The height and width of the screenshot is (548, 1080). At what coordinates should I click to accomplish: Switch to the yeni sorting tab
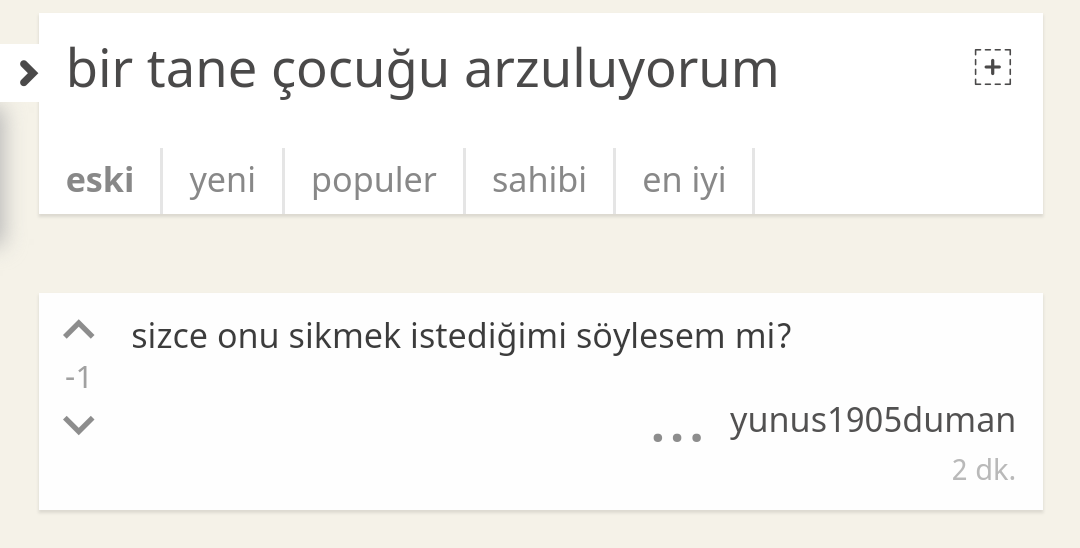222,181
